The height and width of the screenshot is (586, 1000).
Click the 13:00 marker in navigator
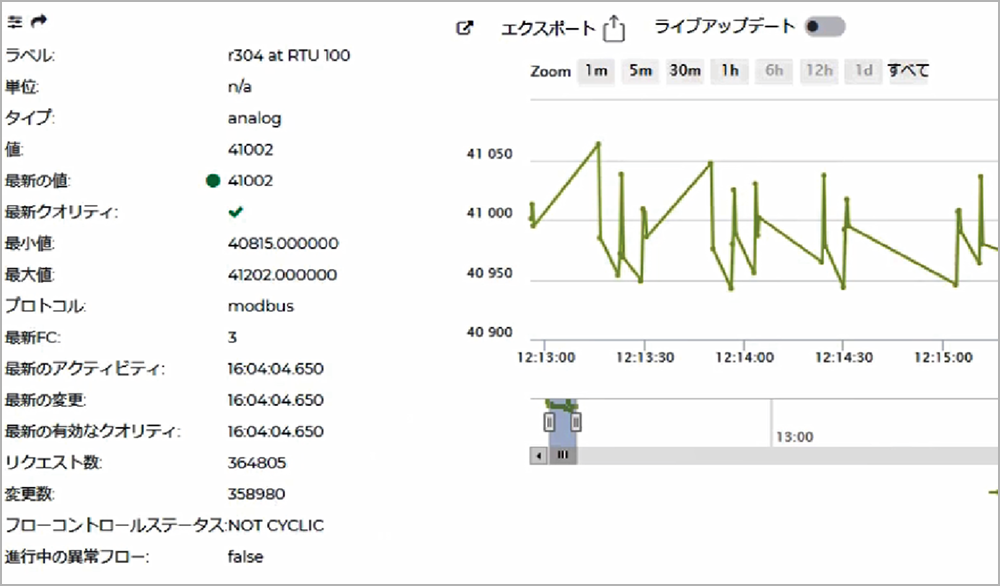tap(795, 437)
